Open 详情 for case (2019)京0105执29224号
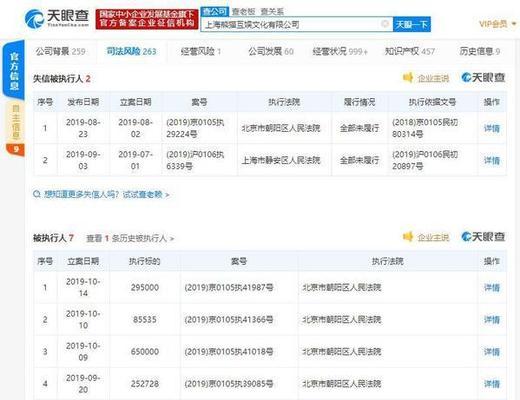 (x=492, y=128)
